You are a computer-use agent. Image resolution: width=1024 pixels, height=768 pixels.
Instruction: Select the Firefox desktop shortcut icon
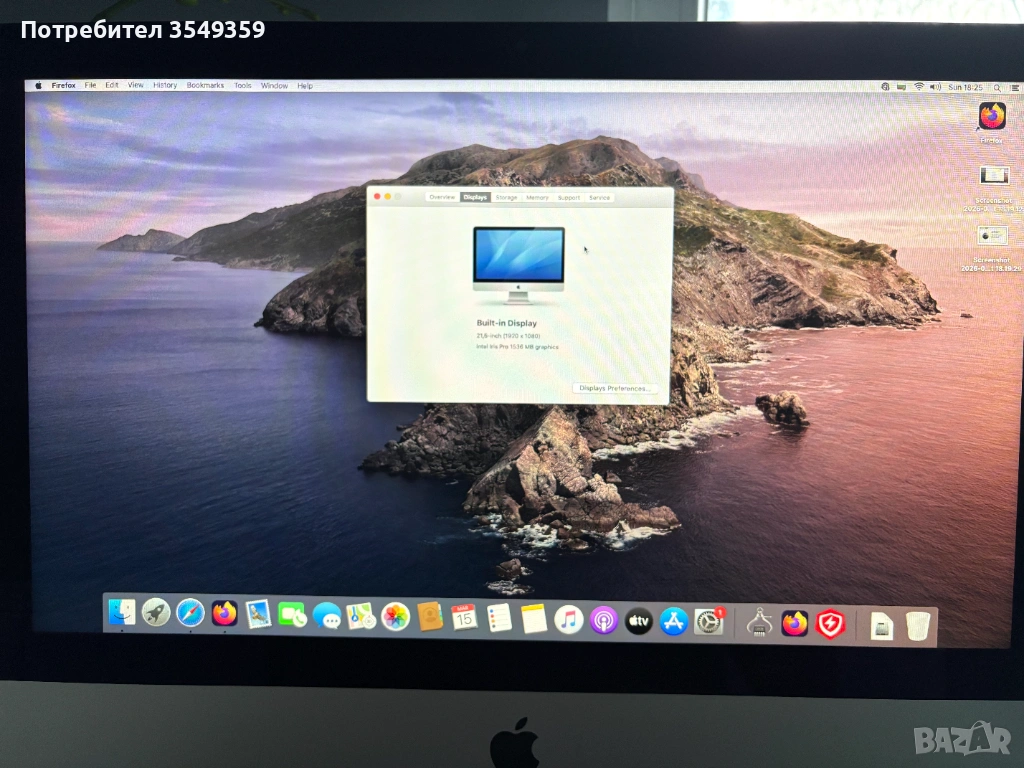pos(992,117)
